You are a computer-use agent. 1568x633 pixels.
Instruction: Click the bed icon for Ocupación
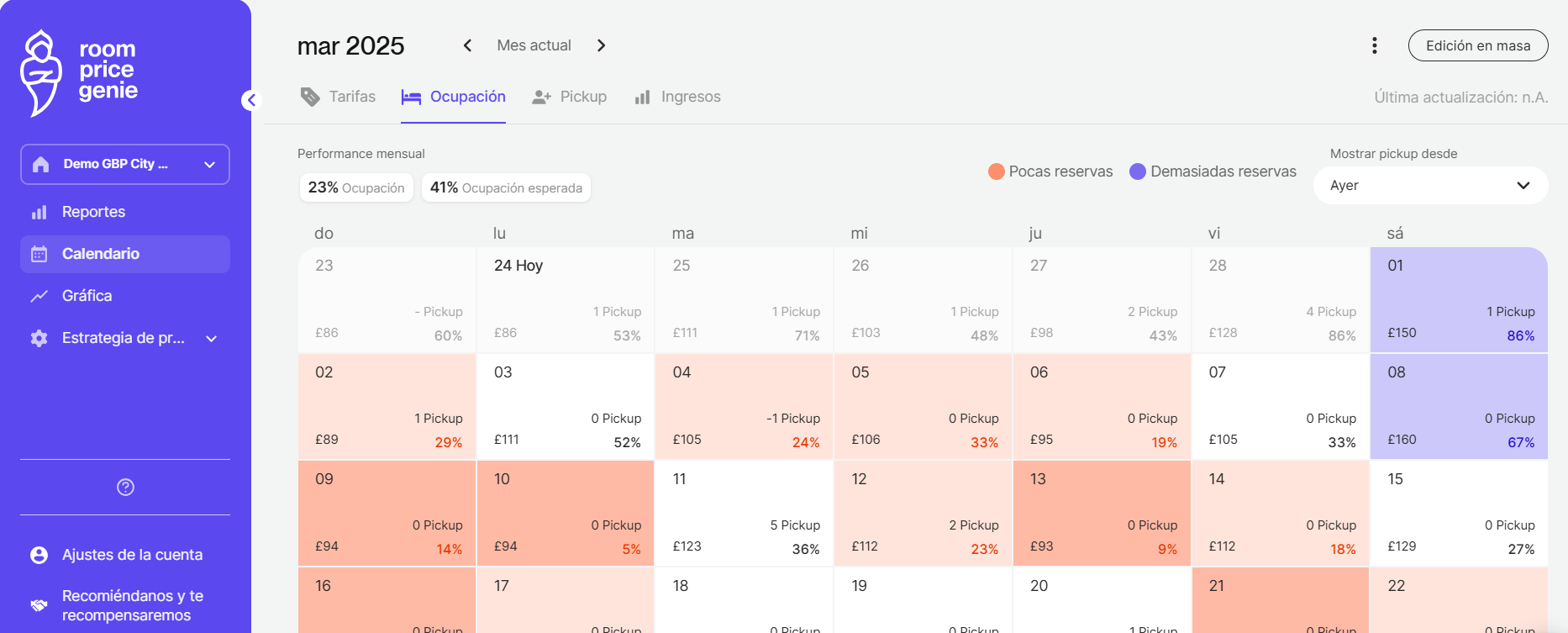(x=411, y=98)
